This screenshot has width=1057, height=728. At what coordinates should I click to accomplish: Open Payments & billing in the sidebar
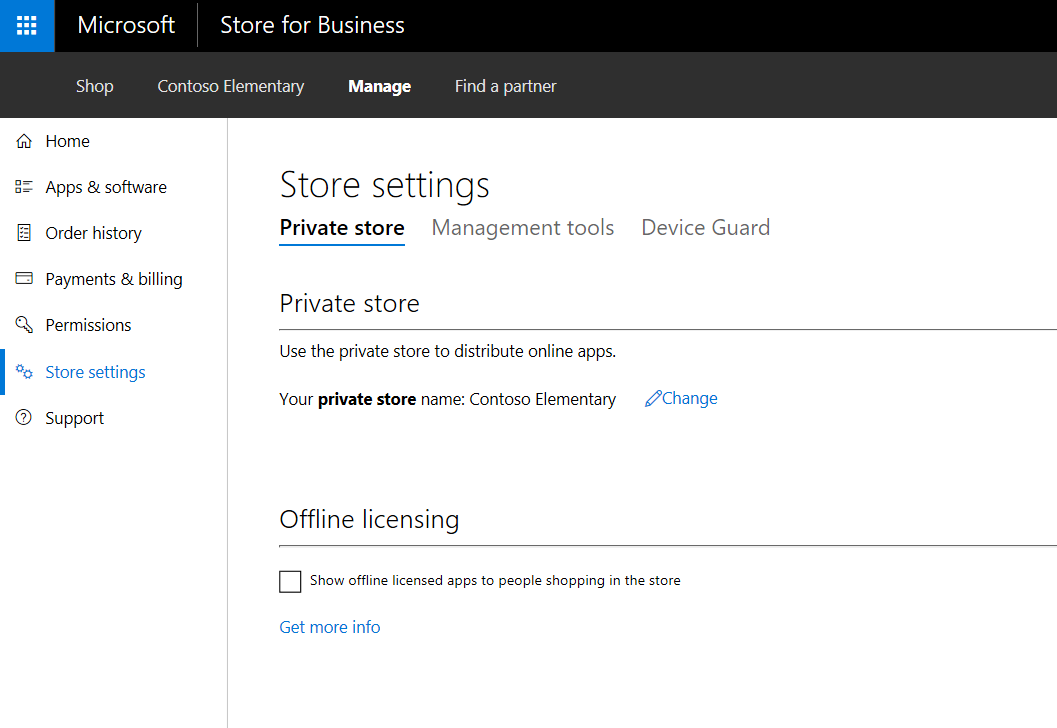pos(114,279)
